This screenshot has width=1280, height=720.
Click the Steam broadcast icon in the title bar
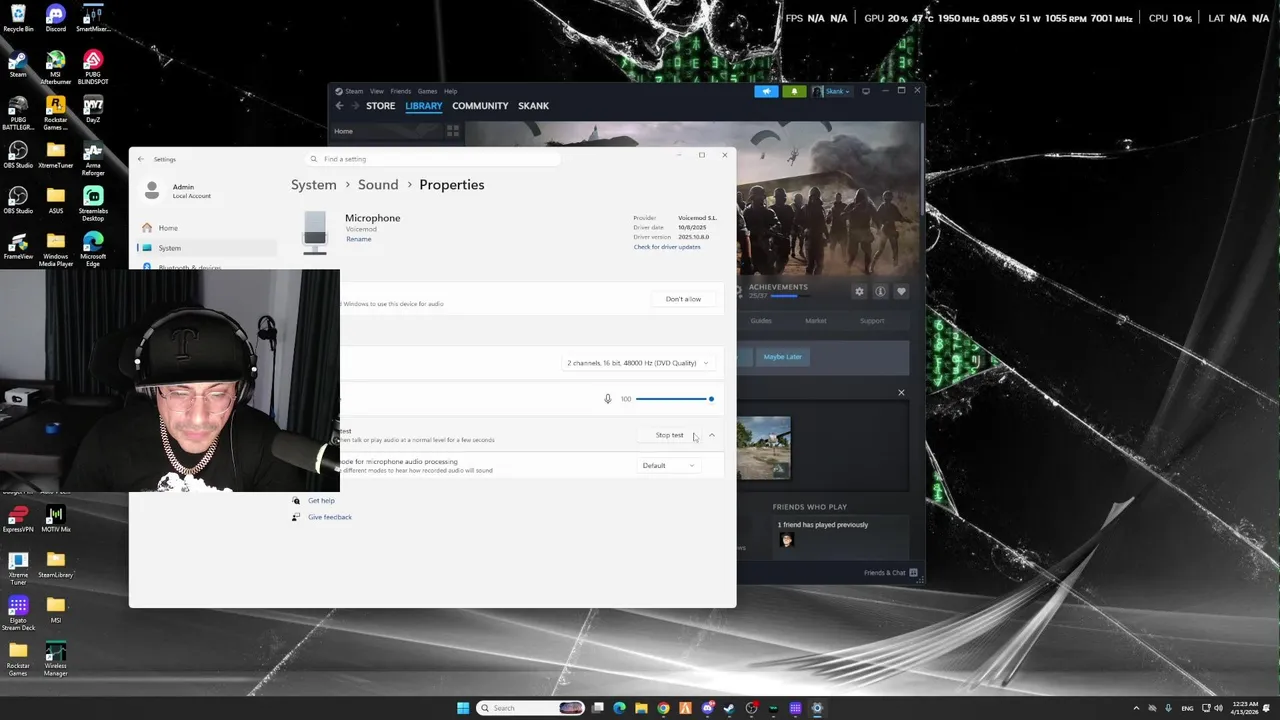pos(766,91)
